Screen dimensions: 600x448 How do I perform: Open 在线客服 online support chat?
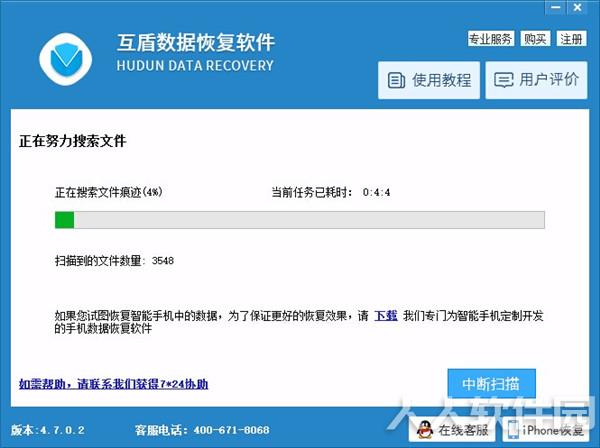tap(452, 430)
